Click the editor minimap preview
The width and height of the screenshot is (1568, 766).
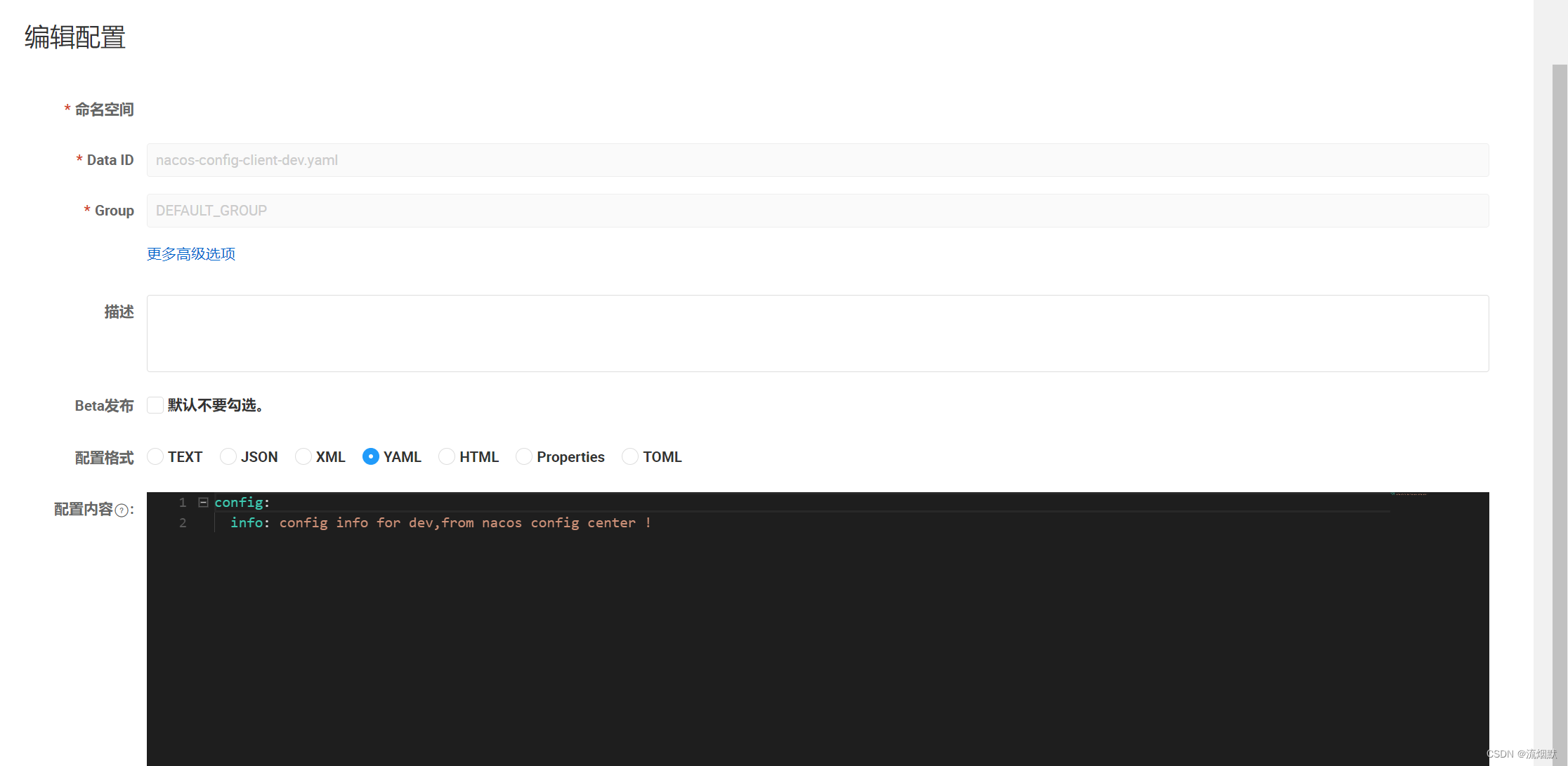pos(1409,495)
